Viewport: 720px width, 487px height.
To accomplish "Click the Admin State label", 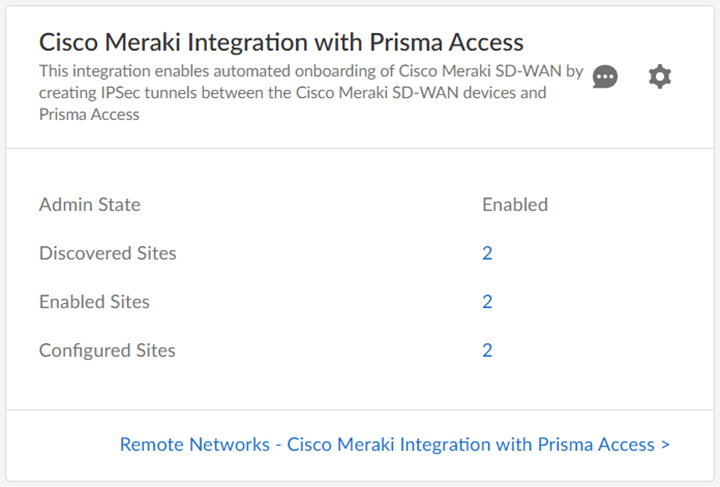I will tap(90, 205).
